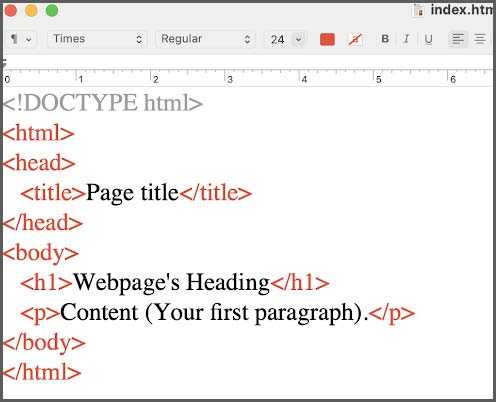Click the ruler at the 3 inch mark
Image resolution: width=496 pixels, height=402 pixels.
pos(230,79)
